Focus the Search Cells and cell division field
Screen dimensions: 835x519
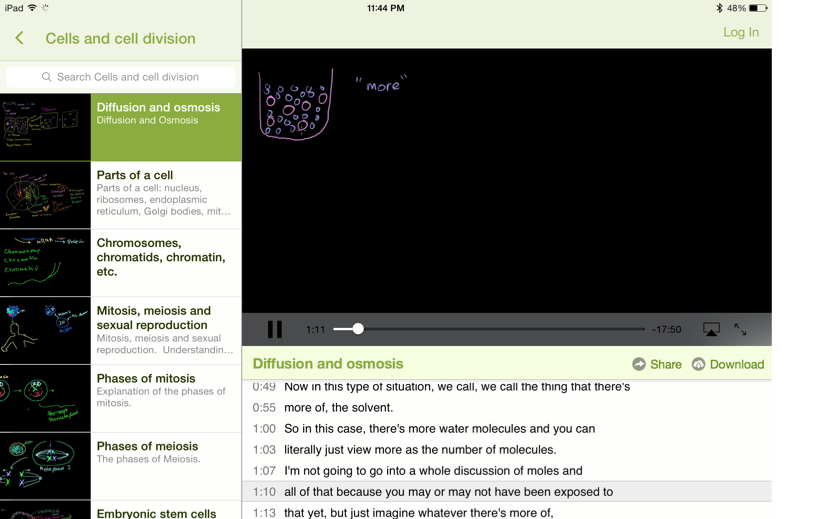[127, 77]
